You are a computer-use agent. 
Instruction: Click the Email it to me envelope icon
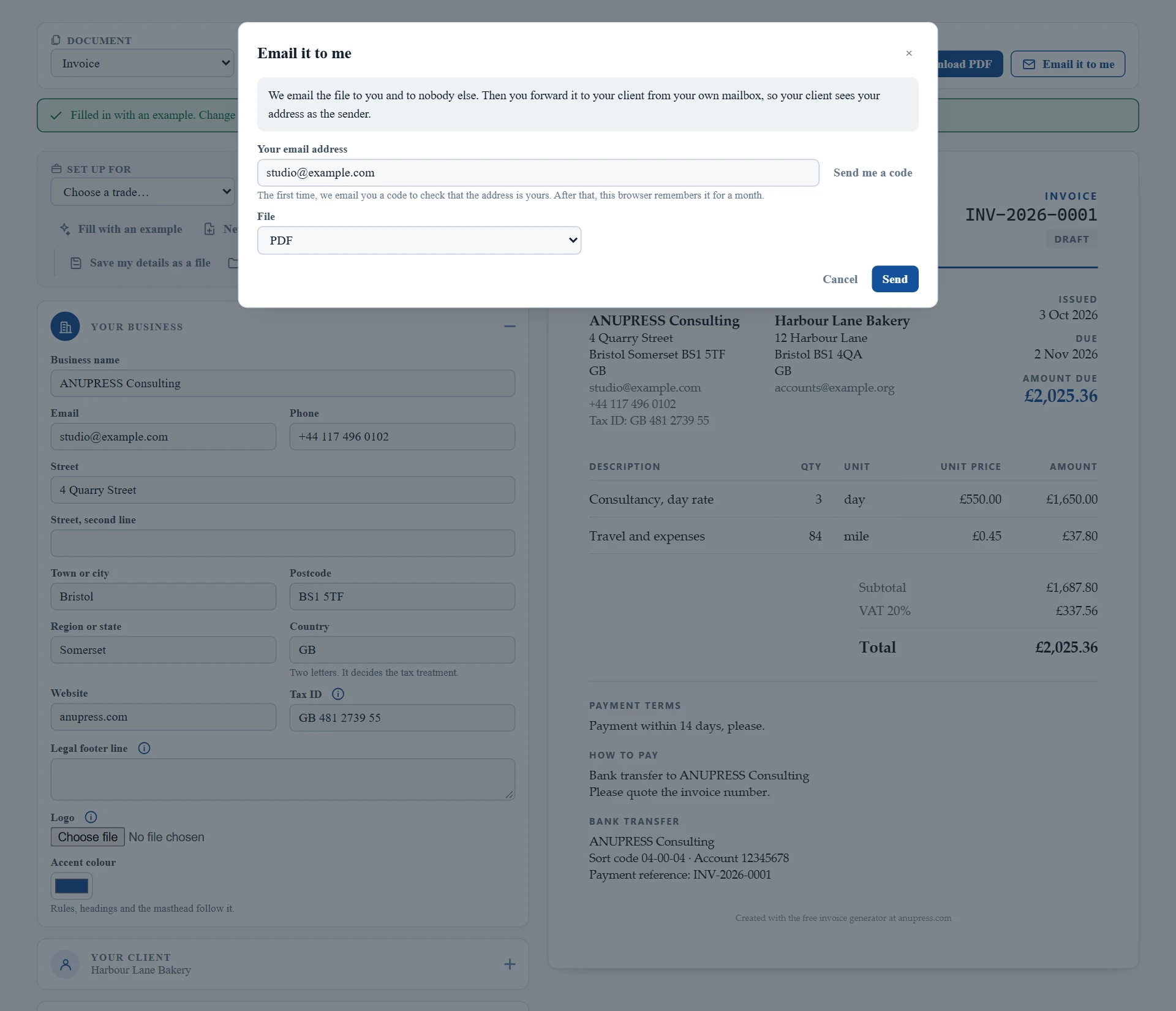pyautogui.click(x=1029, y=64)
